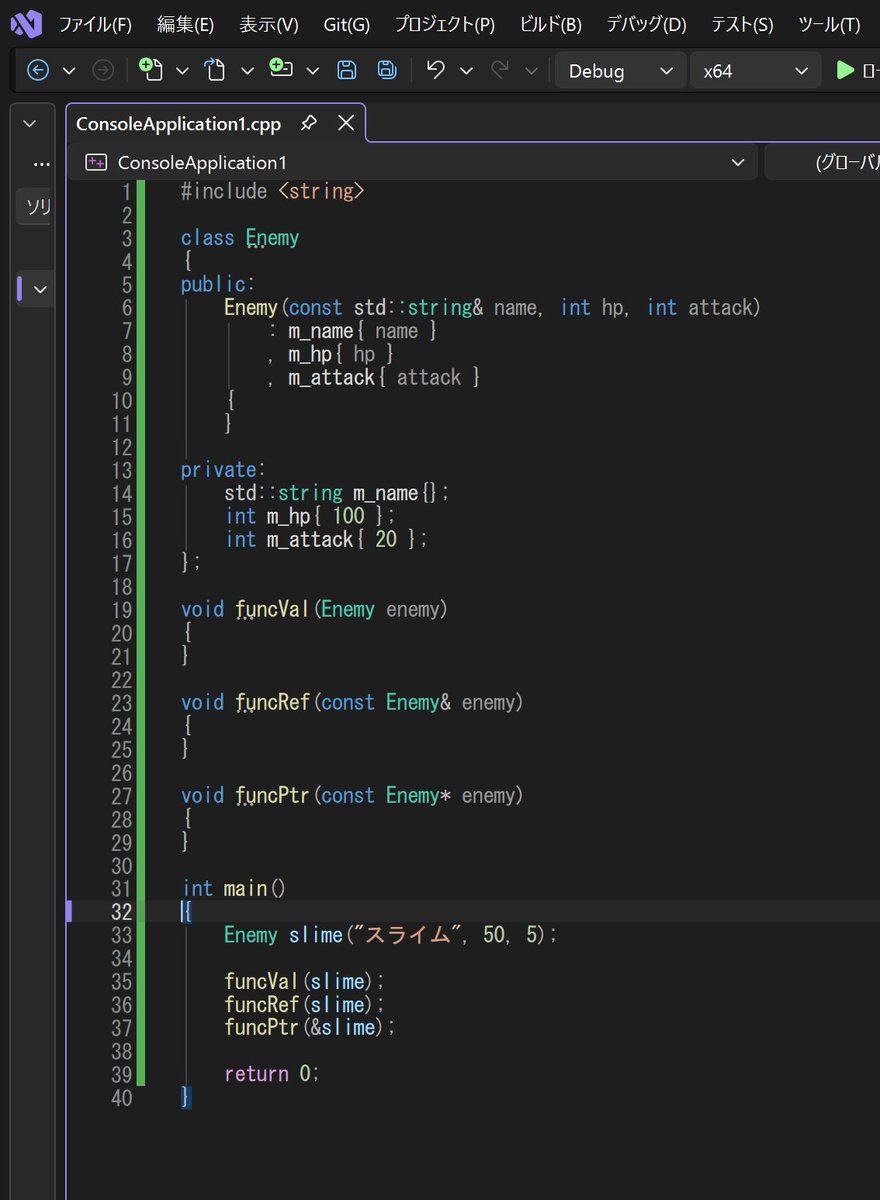The width and height of the screenshot is (880, 1200).
Task: Click the three-dots overflow button in side panel
Action: (x=40, y=164)
